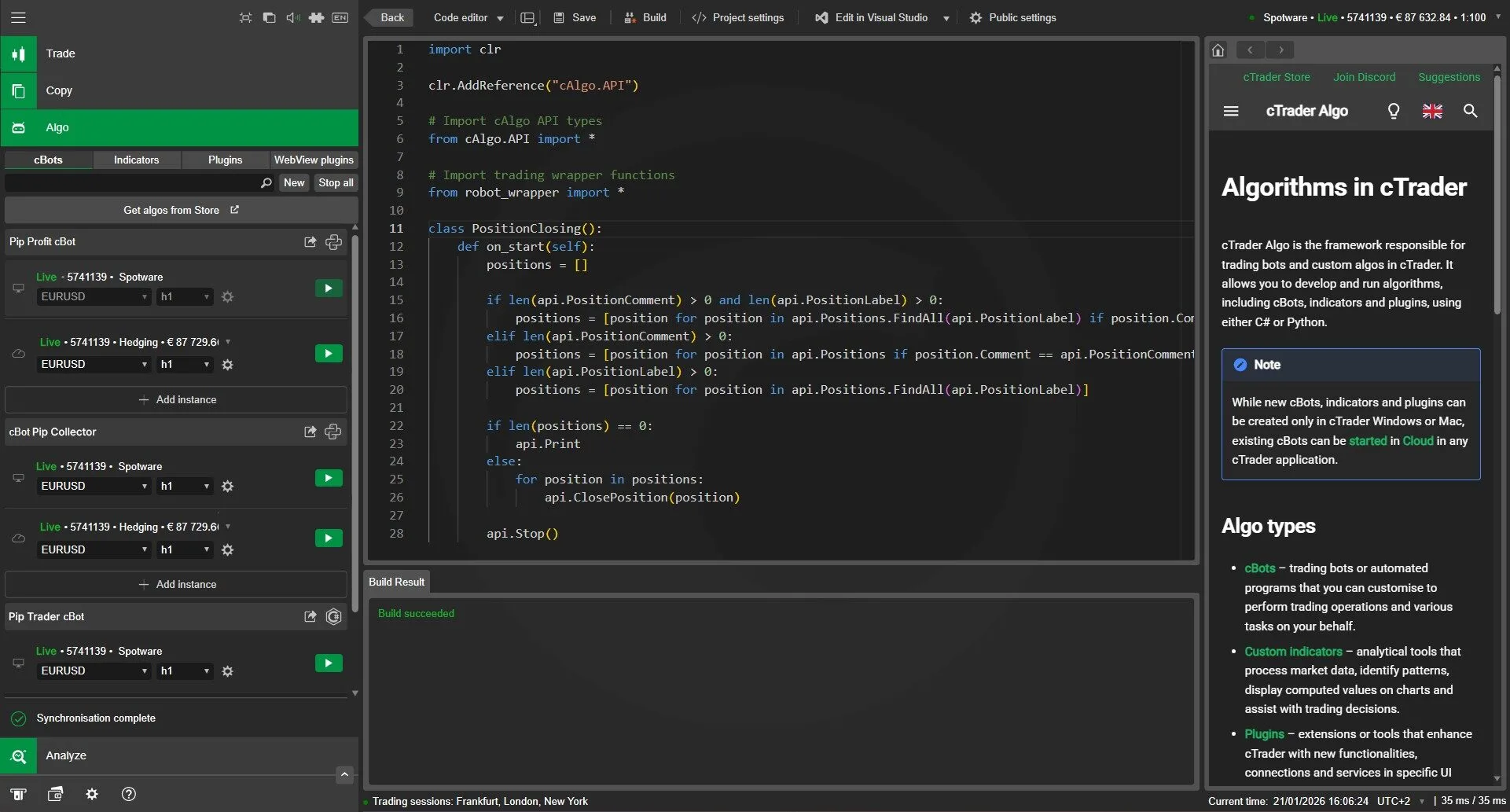
Task: Open the Copy trading section
Action: 59,90
